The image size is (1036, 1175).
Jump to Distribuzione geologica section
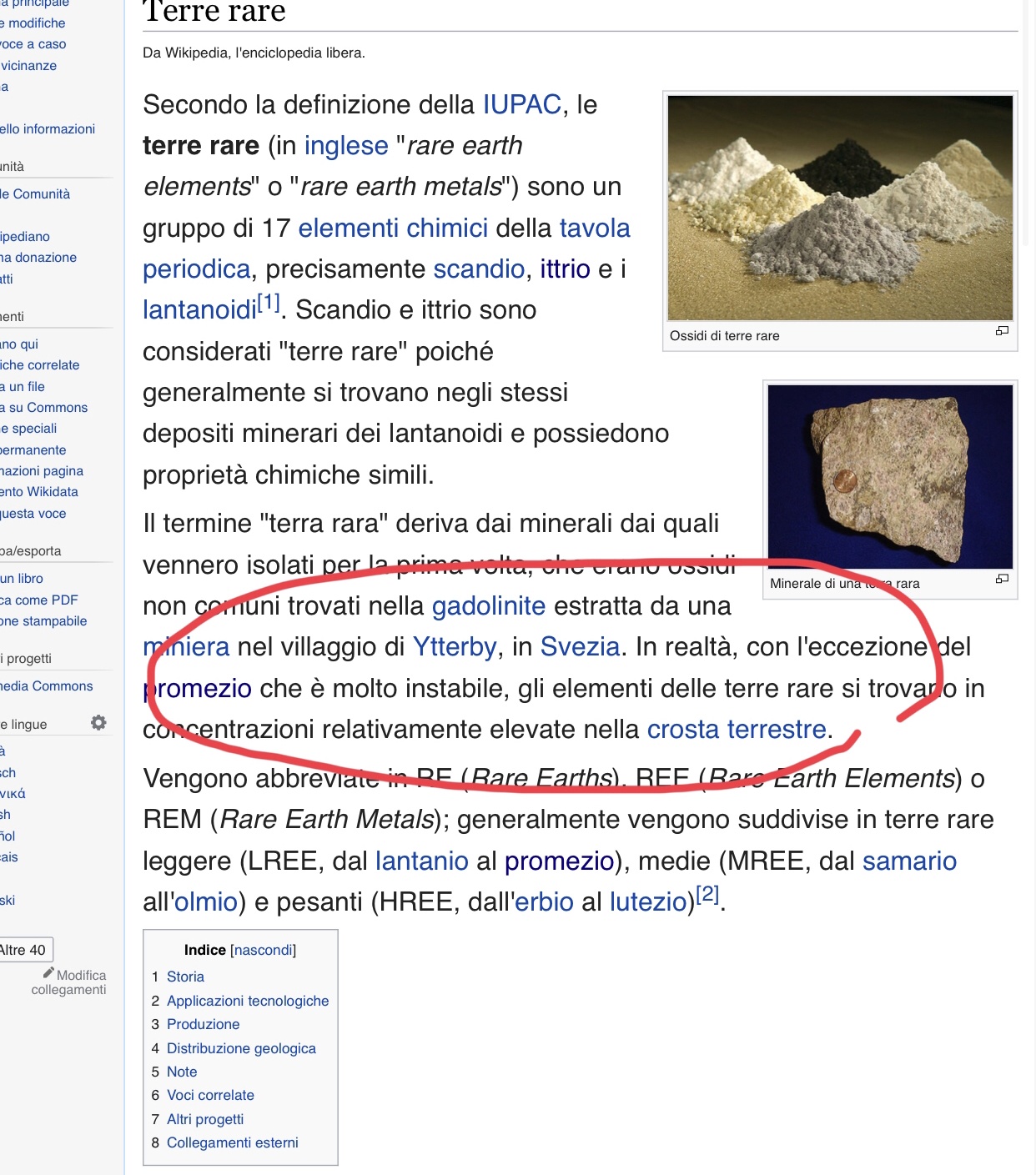tap(241, 1048)
